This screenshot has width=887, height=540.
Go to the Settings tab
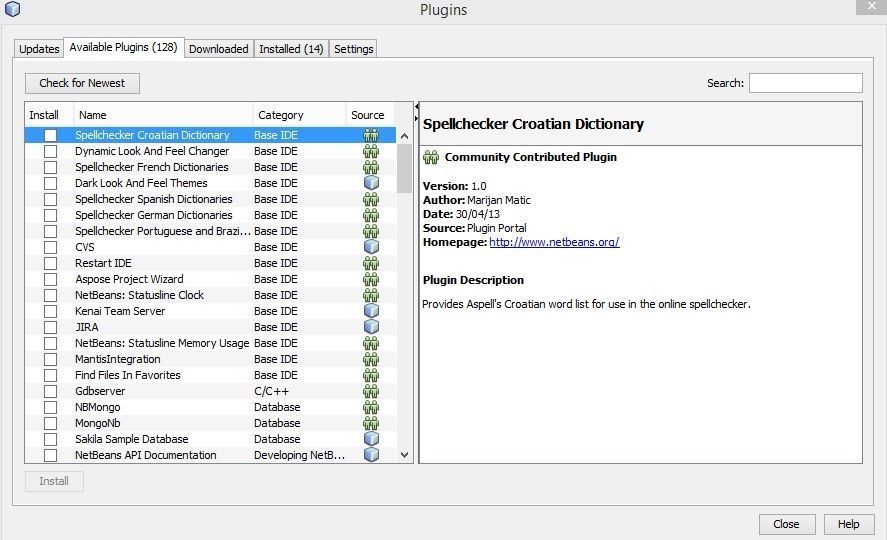pos(354,49)
